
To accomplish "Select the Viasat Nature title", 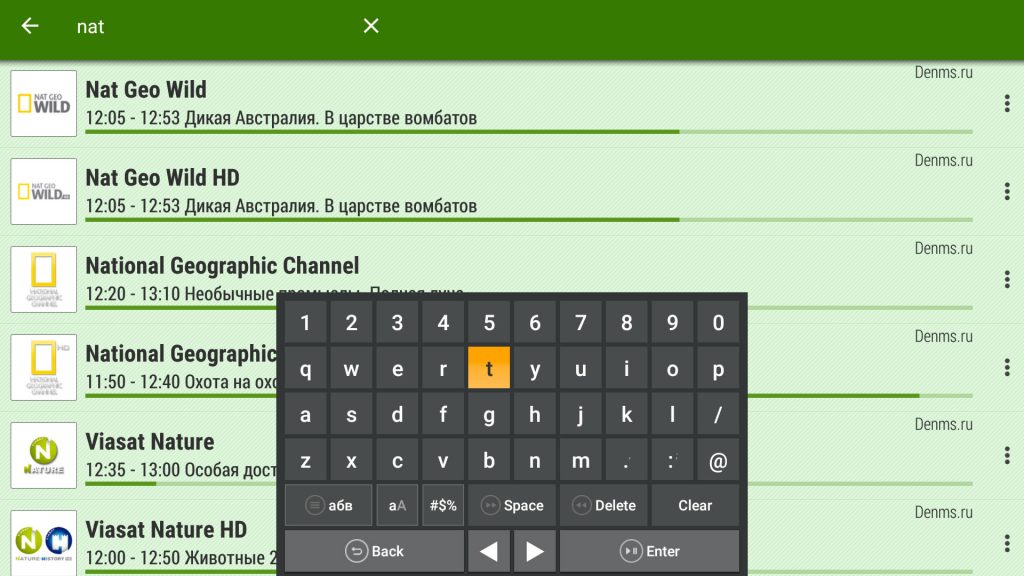I will [x=150, y=441].
